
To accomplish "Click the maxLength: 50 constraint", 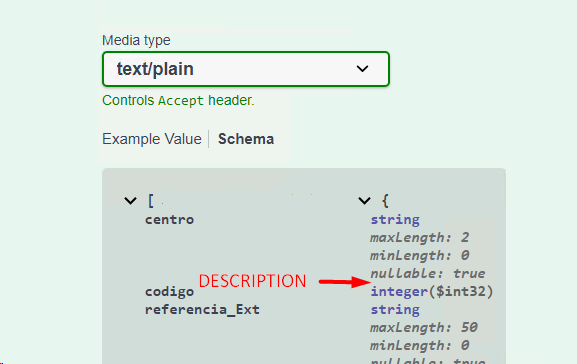I will [424, 328].
